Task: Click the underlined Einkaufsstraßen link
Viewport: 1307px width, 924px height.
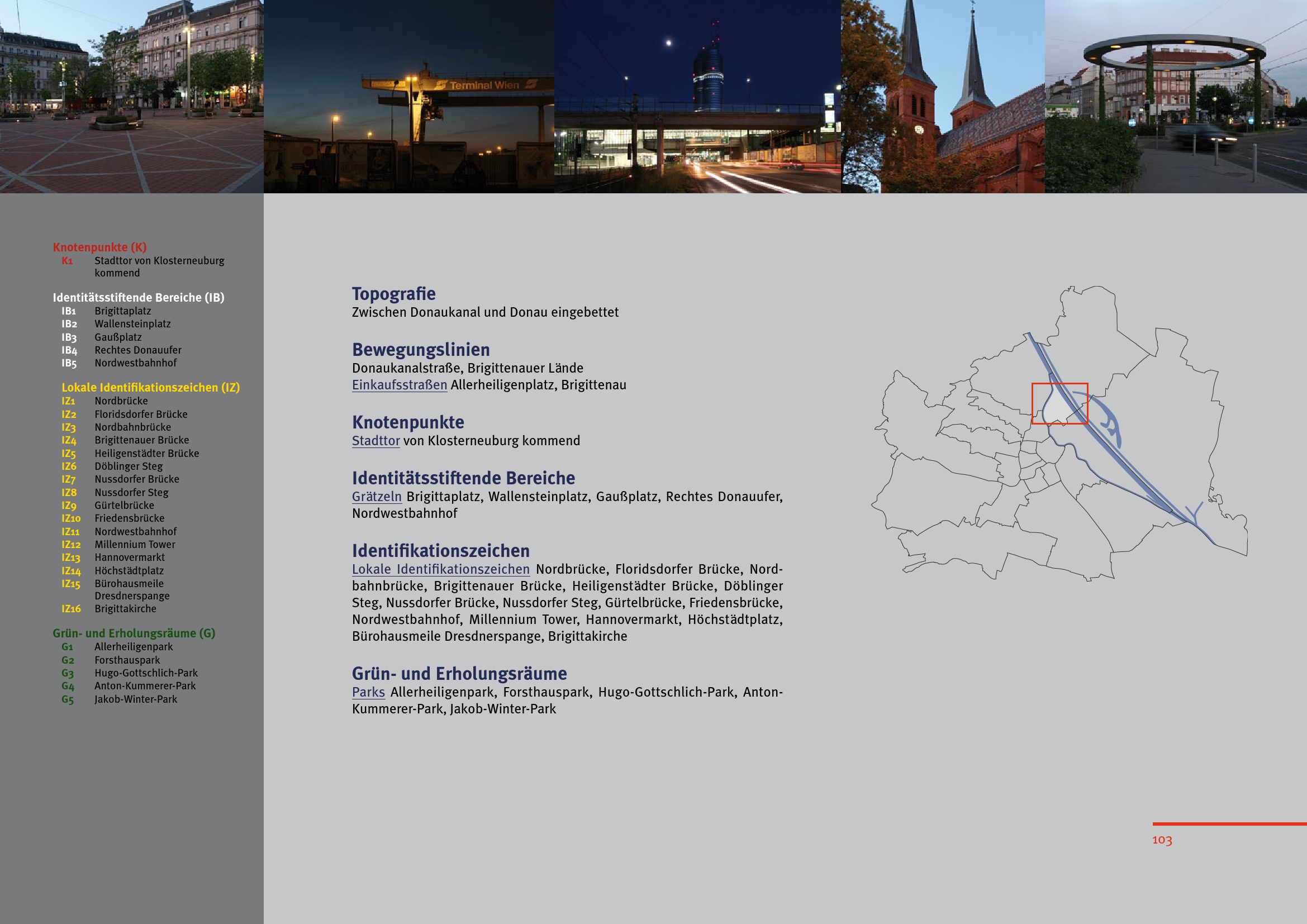Action: pos(399,385)
